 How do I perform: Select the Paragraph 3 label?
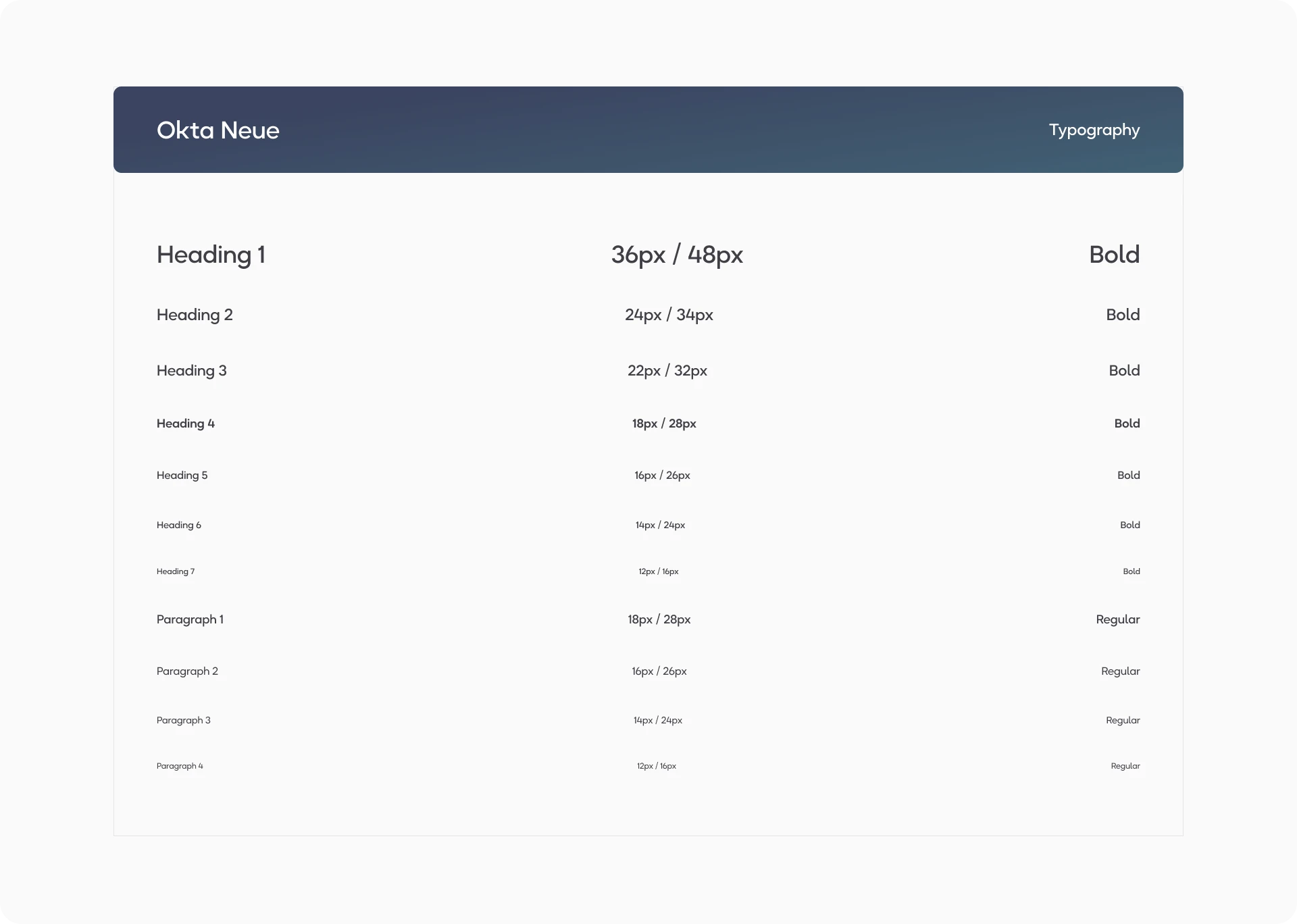click(183, 720)
